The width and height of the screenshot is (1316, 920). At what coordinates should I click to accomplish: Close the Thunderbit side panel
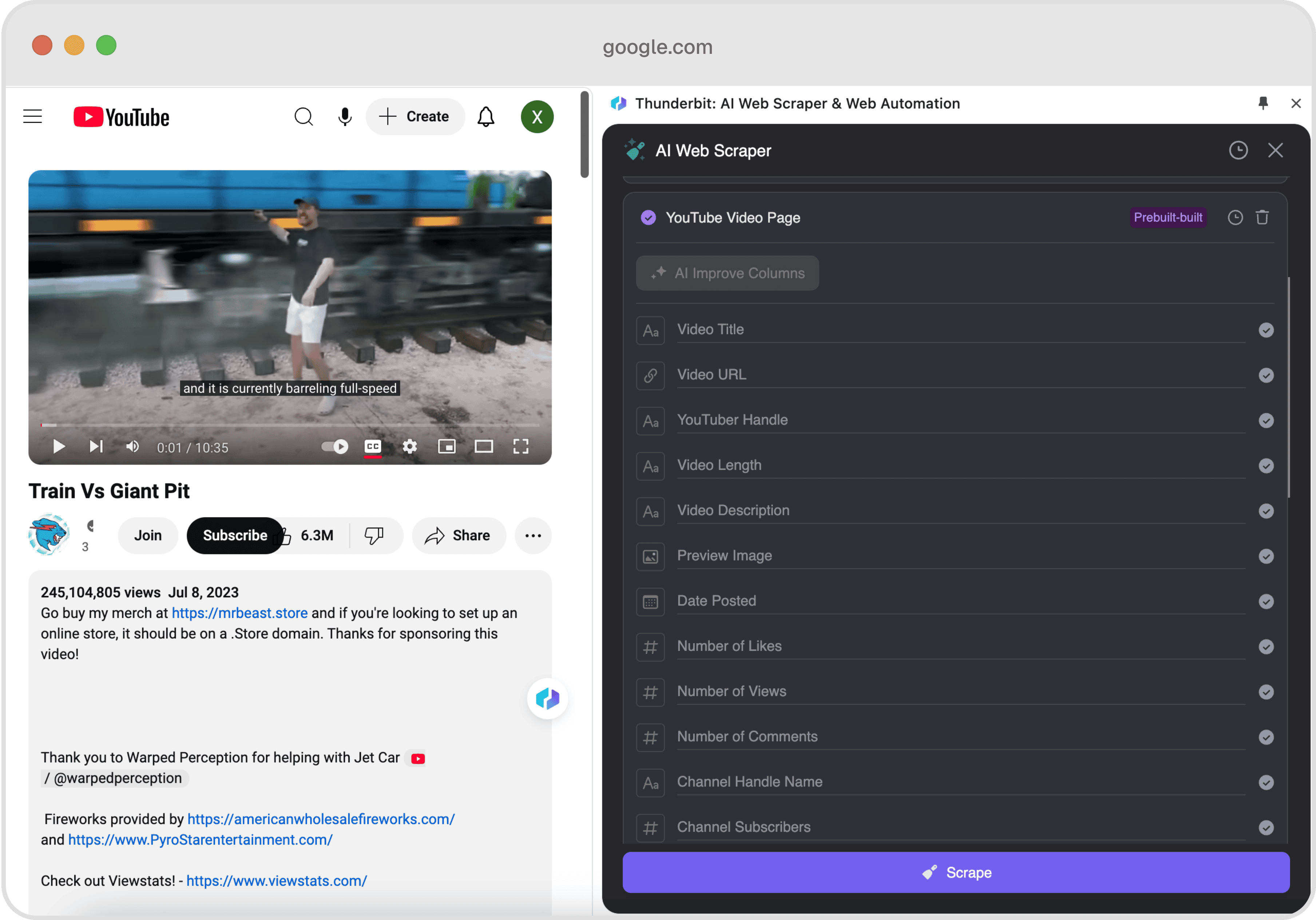(1295, 103)
